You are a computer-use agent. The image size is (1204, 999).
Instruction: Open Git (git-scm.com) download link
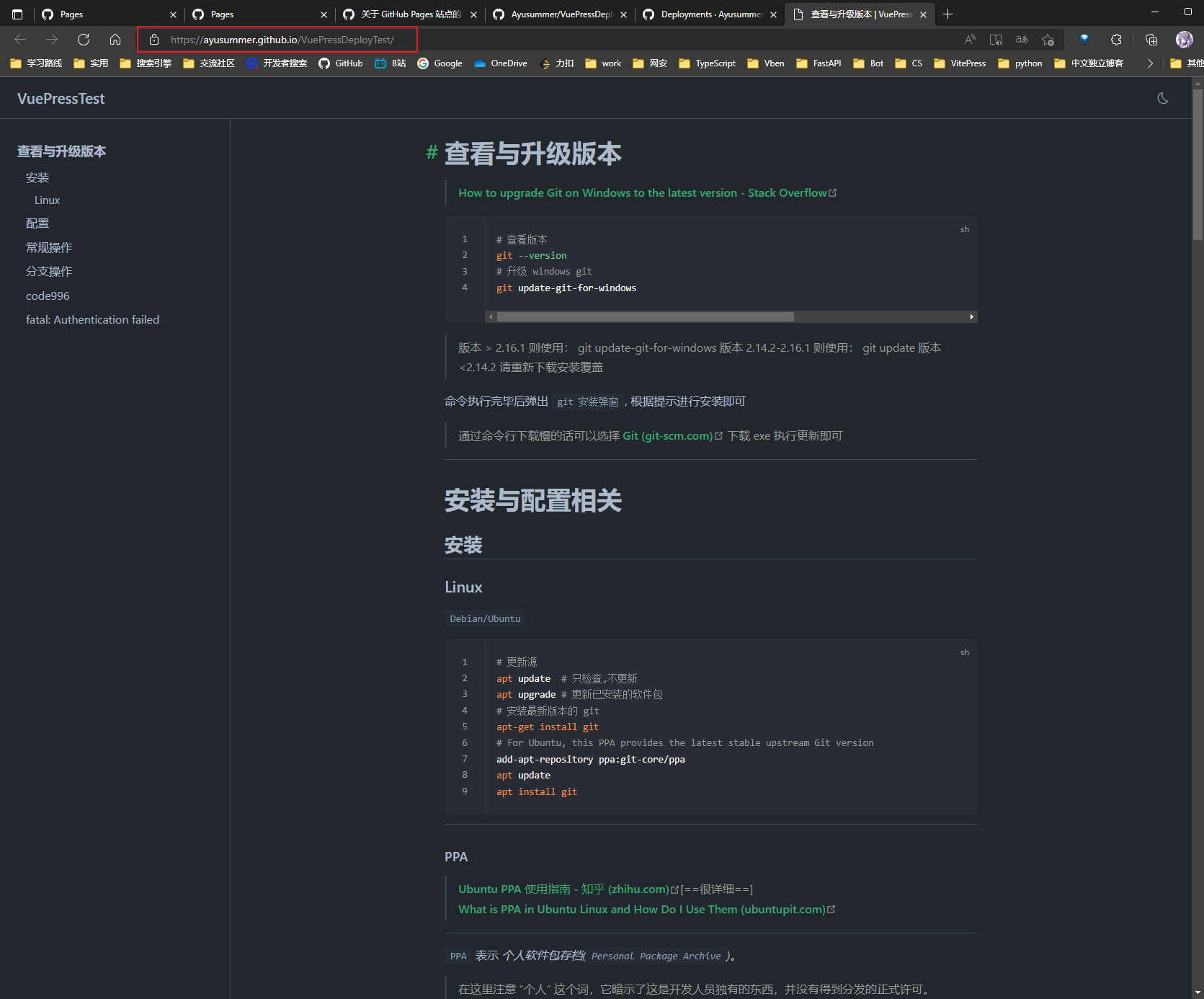coord(672,435)
